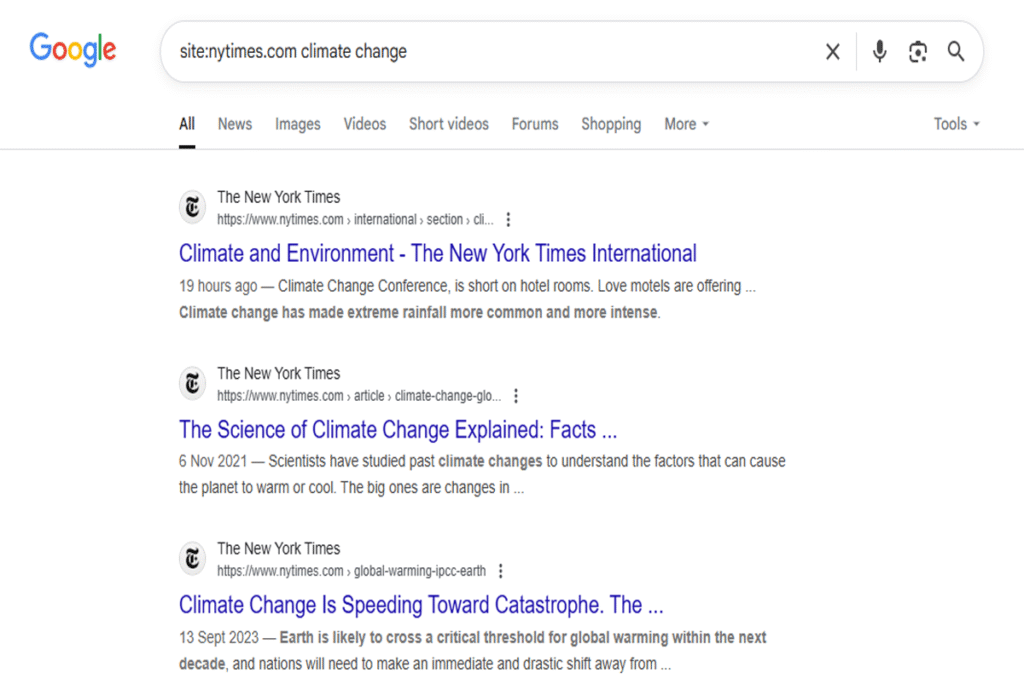The width and height of the screenshot is (1024, 685).
Task: Switch to the Shopping tab
Action: [611, 124]
